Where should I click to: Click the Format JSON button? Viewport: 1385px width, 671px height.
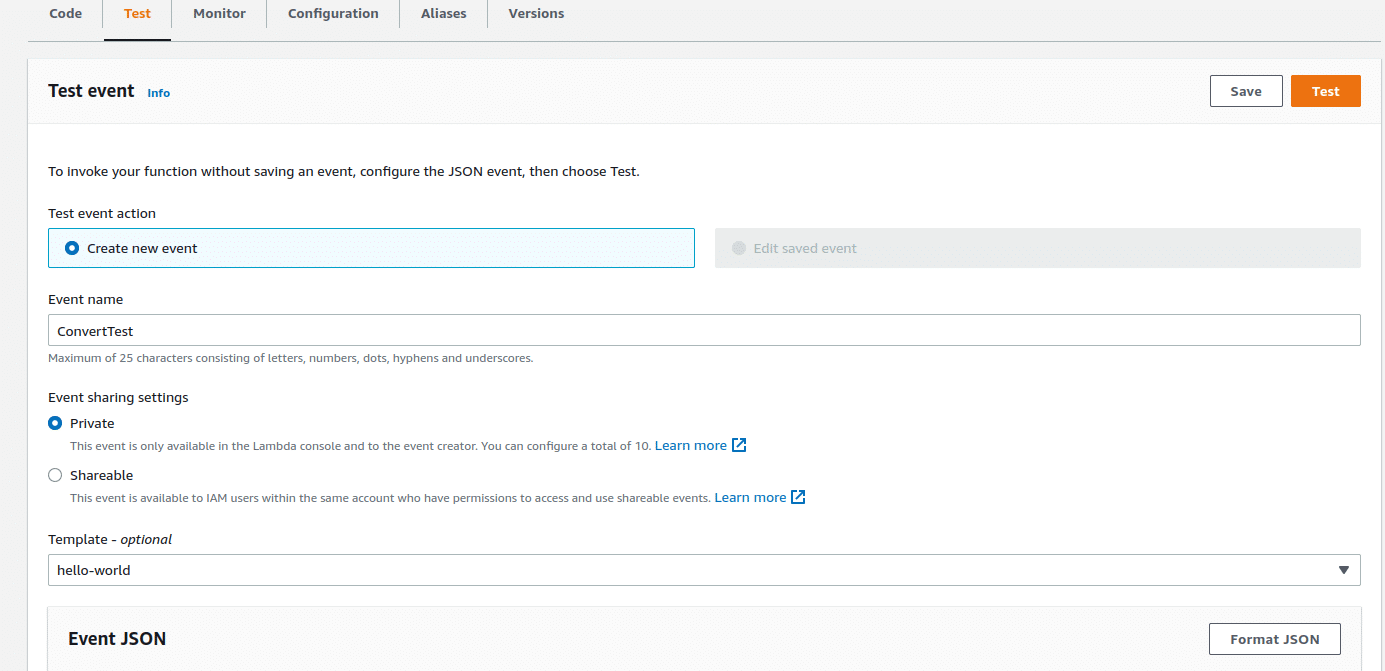coord(1274,639)
